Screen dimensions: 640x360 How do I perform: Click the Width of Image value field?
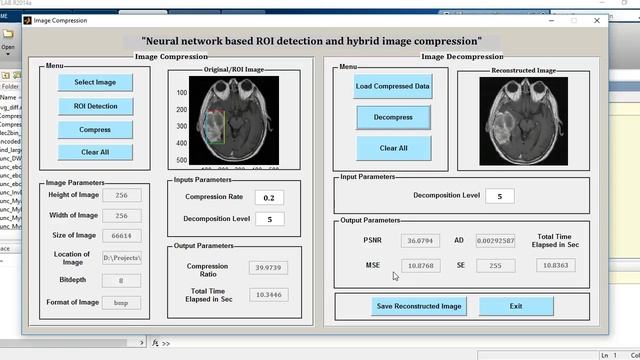(x=122, y=216)
